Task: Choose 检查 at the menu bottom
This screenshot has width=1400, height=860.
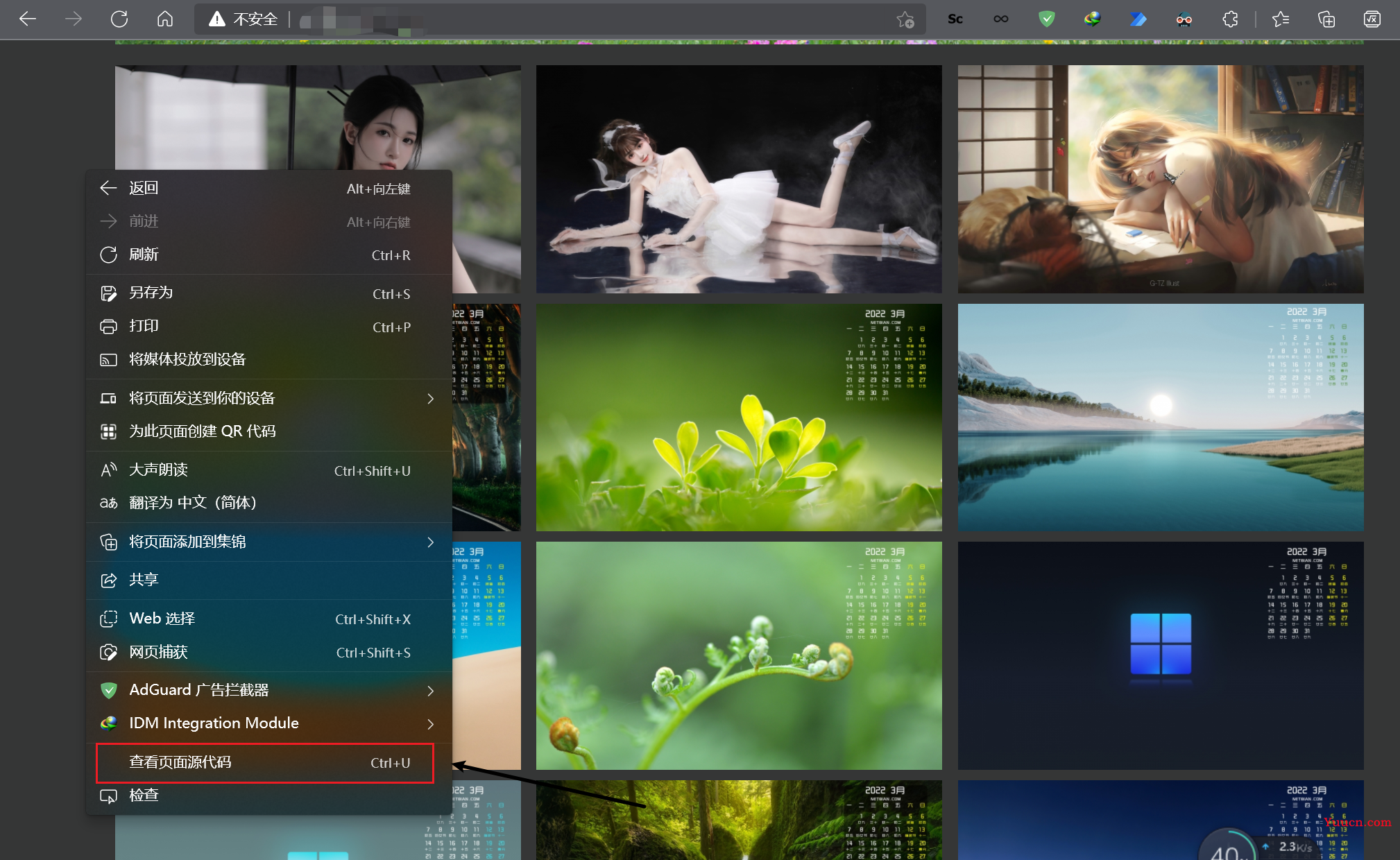Action: tap(269, 796)
